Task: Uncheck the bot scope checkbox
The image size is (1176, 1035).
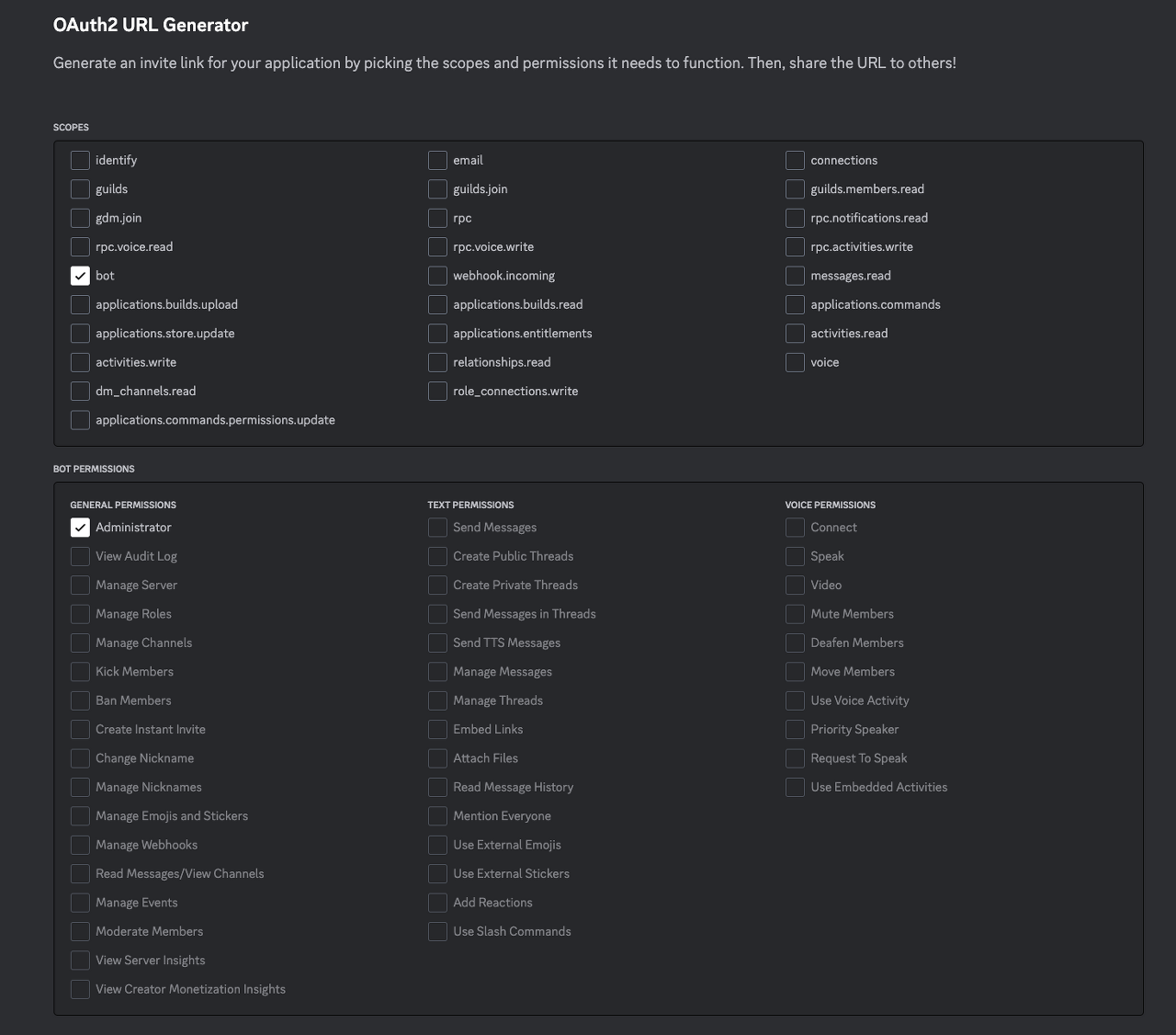Action: 80,276
